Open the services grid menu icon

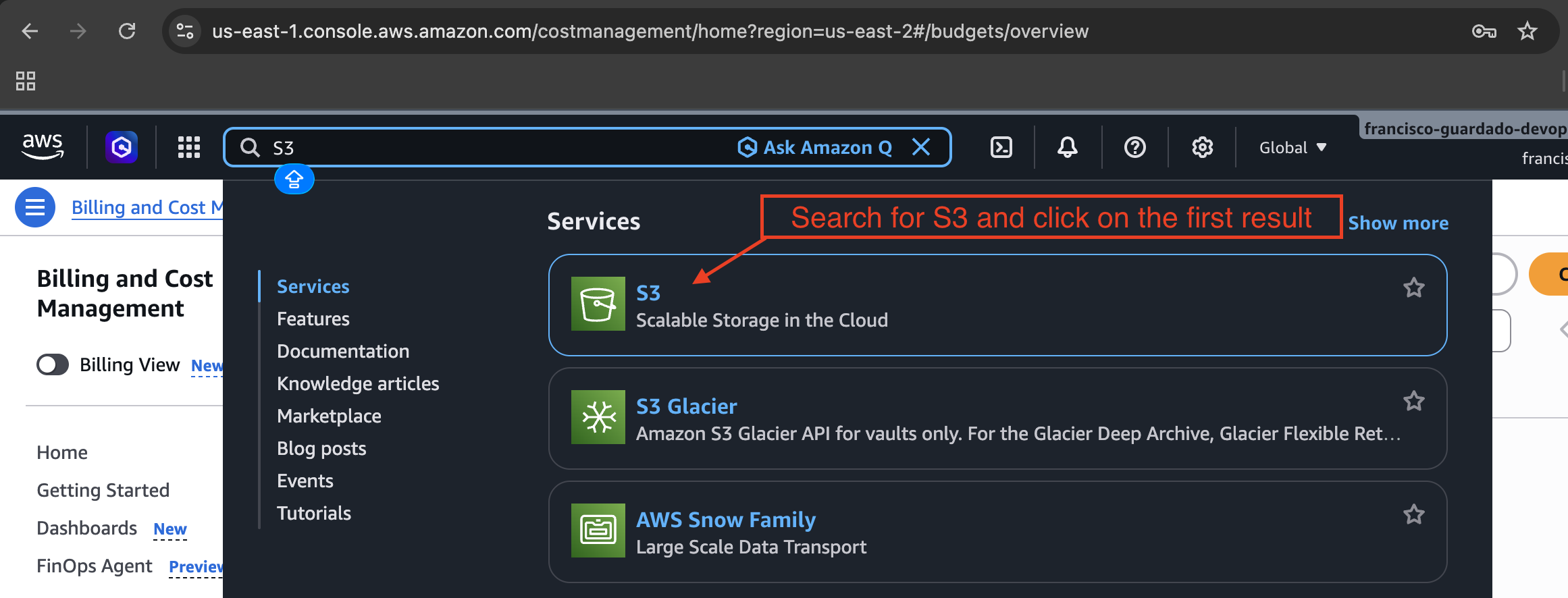[189, 147]
